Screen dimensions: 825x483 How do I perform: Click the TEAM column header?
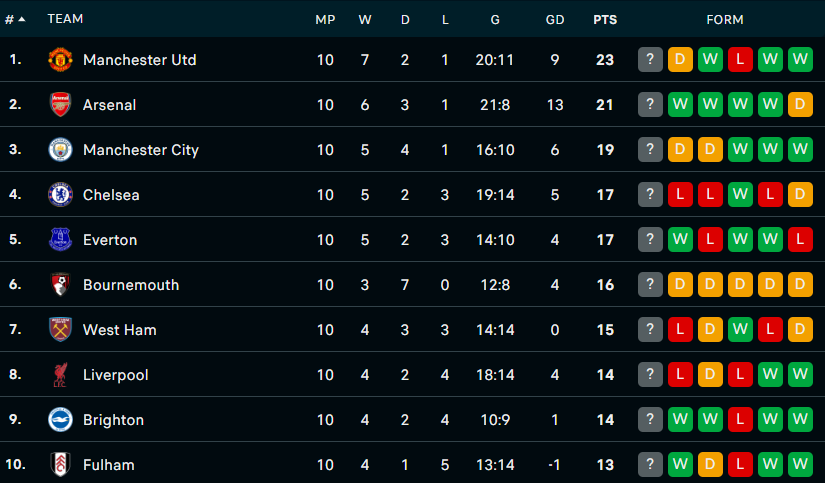click(66, 19)
